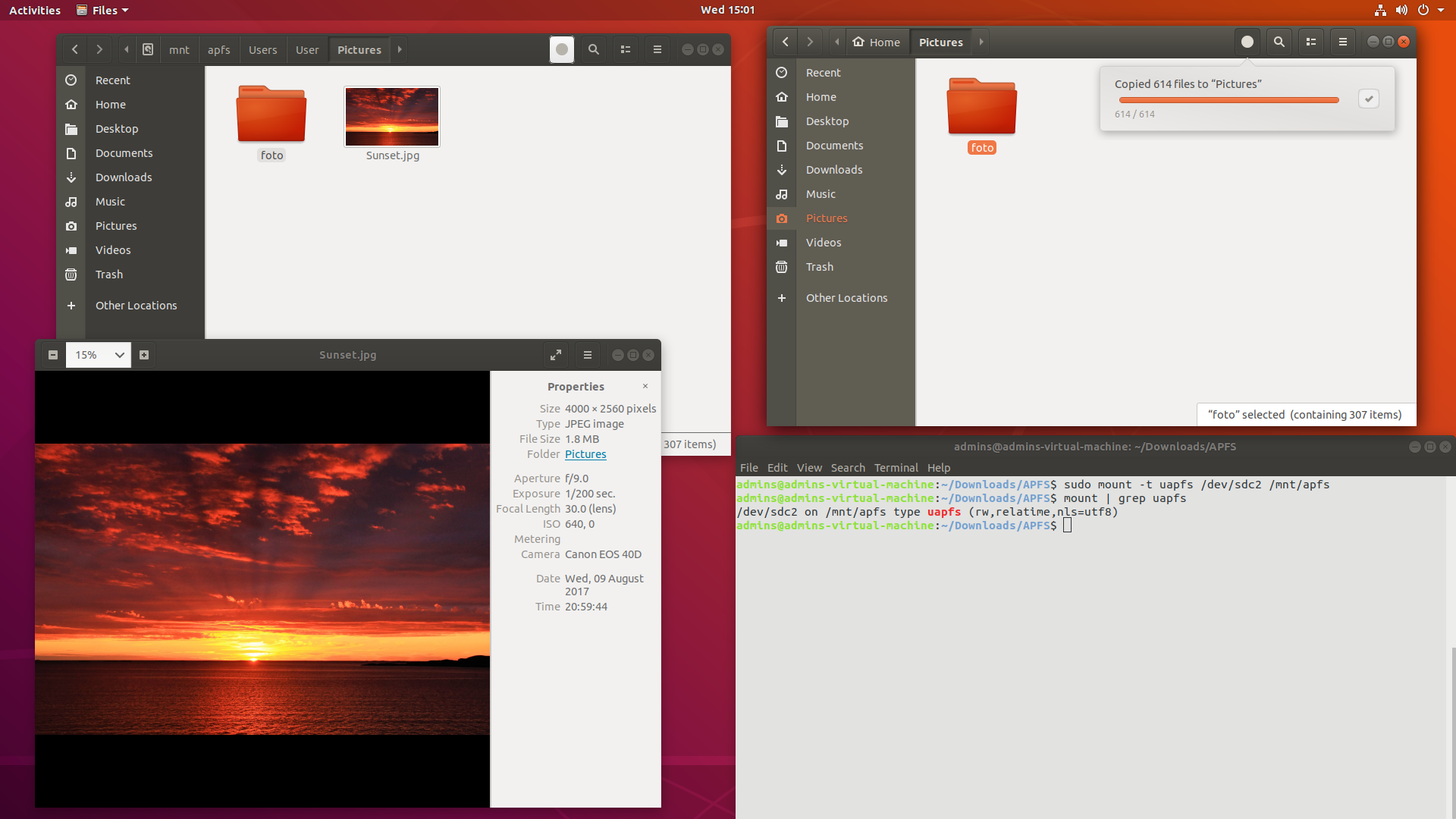Select Sunset.jpg thumbnail in file manager
The height and width of the screenshot is (819, 1456).
(392, 117)
